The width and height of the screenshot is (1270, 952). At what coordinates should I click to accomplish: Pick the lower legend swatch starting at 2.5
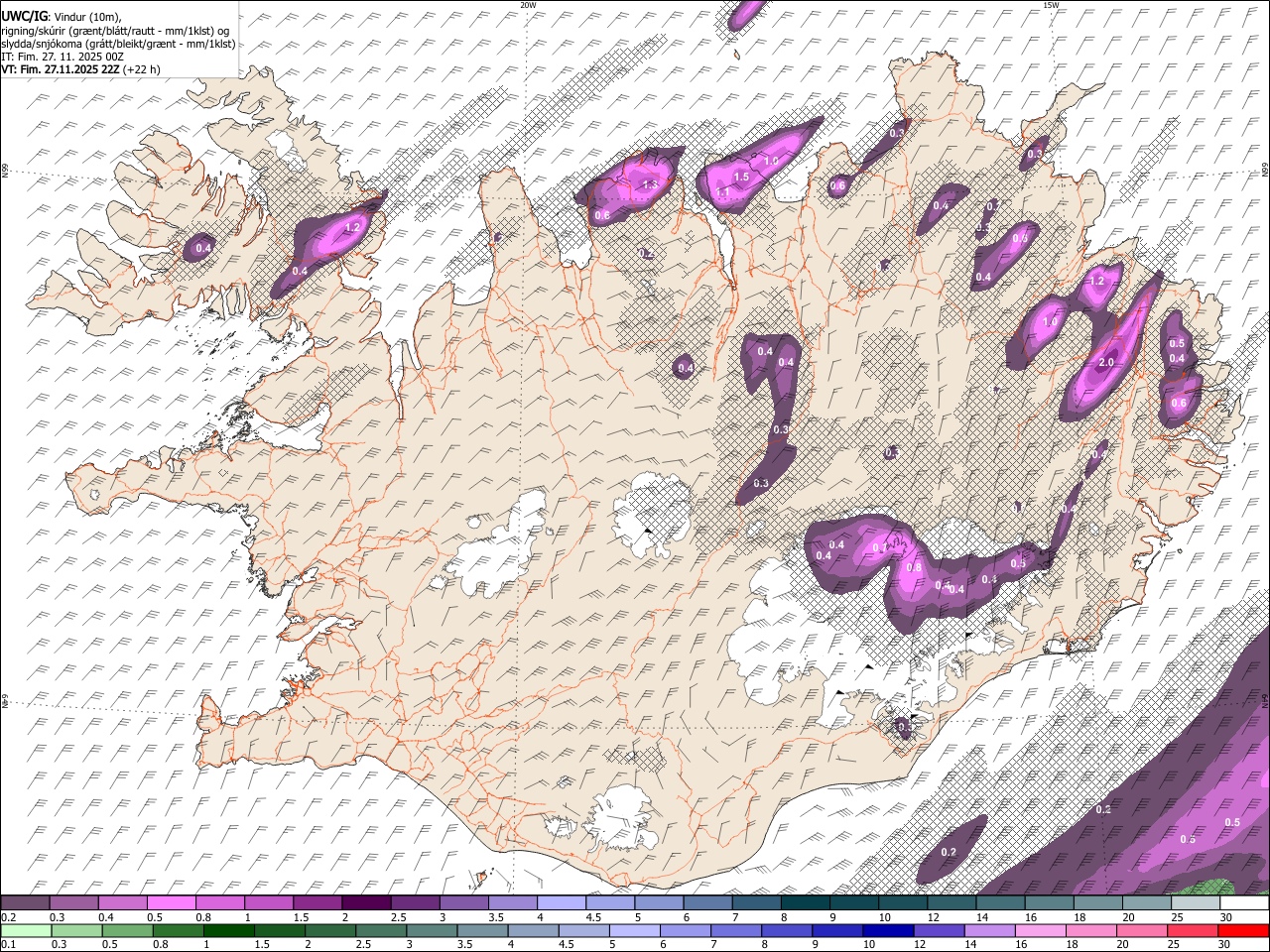pos(381,930)
